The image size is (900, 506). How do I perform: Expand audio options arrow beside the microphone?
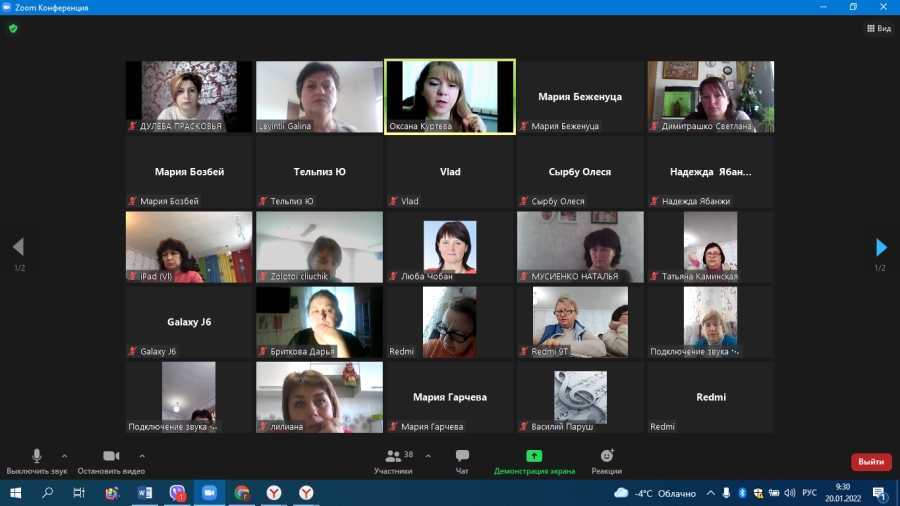pyautogui.click(x=65, y=456)
